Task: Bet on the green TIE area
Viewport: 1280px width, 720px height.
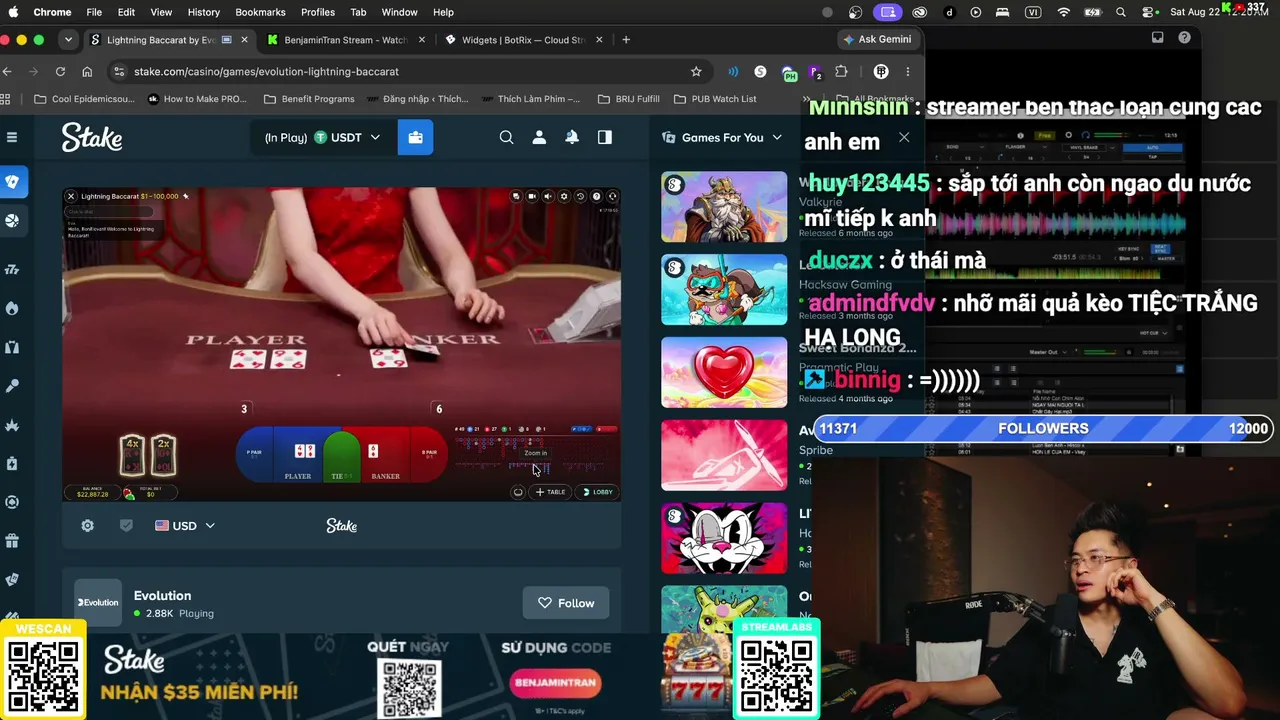Action: [x=341, y=456]
